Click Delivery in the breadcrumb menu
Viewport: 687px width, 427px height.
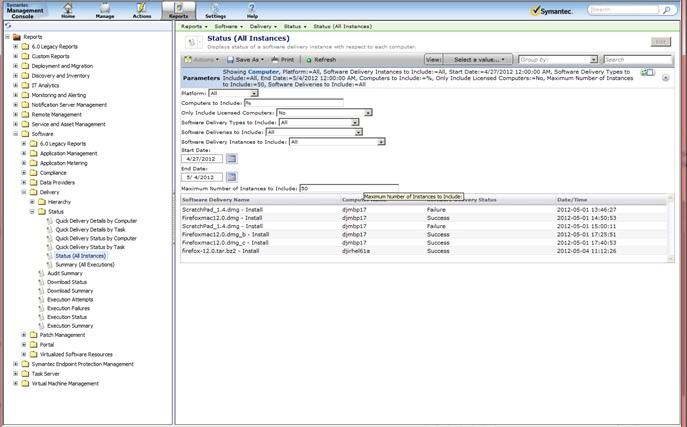(263, 26)
